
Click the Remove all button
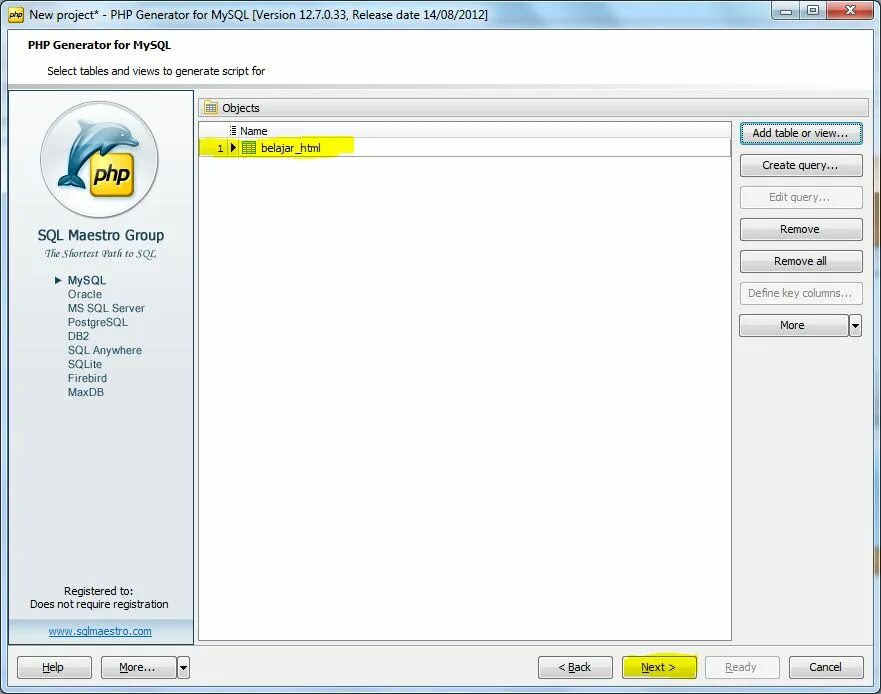(801, 261)
